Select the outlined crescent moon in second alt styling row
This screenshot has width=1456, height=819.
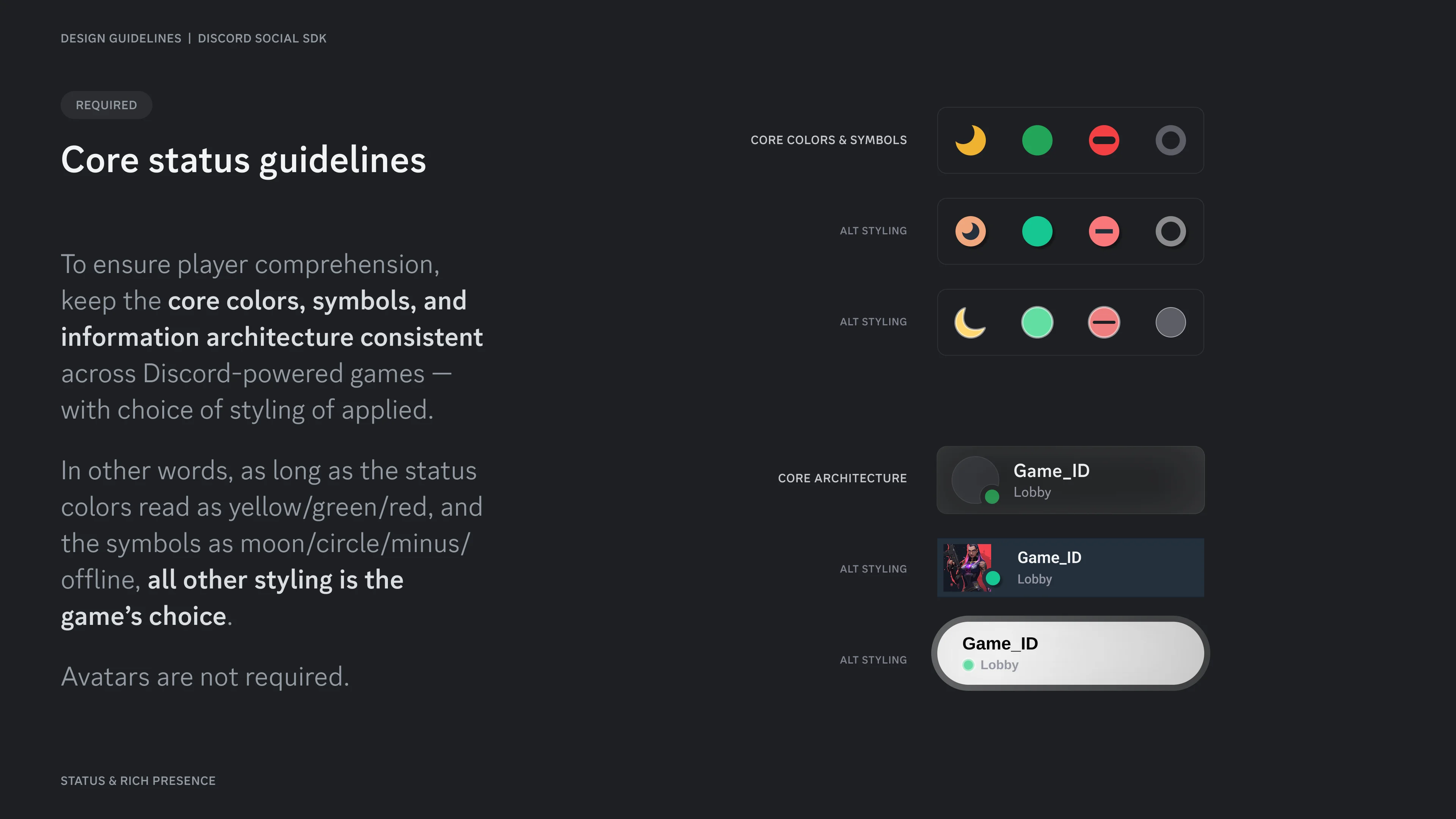tap(970, 322)
